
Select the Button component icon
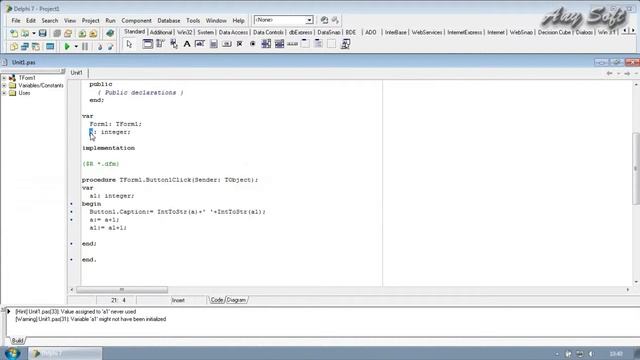(227, 44)
